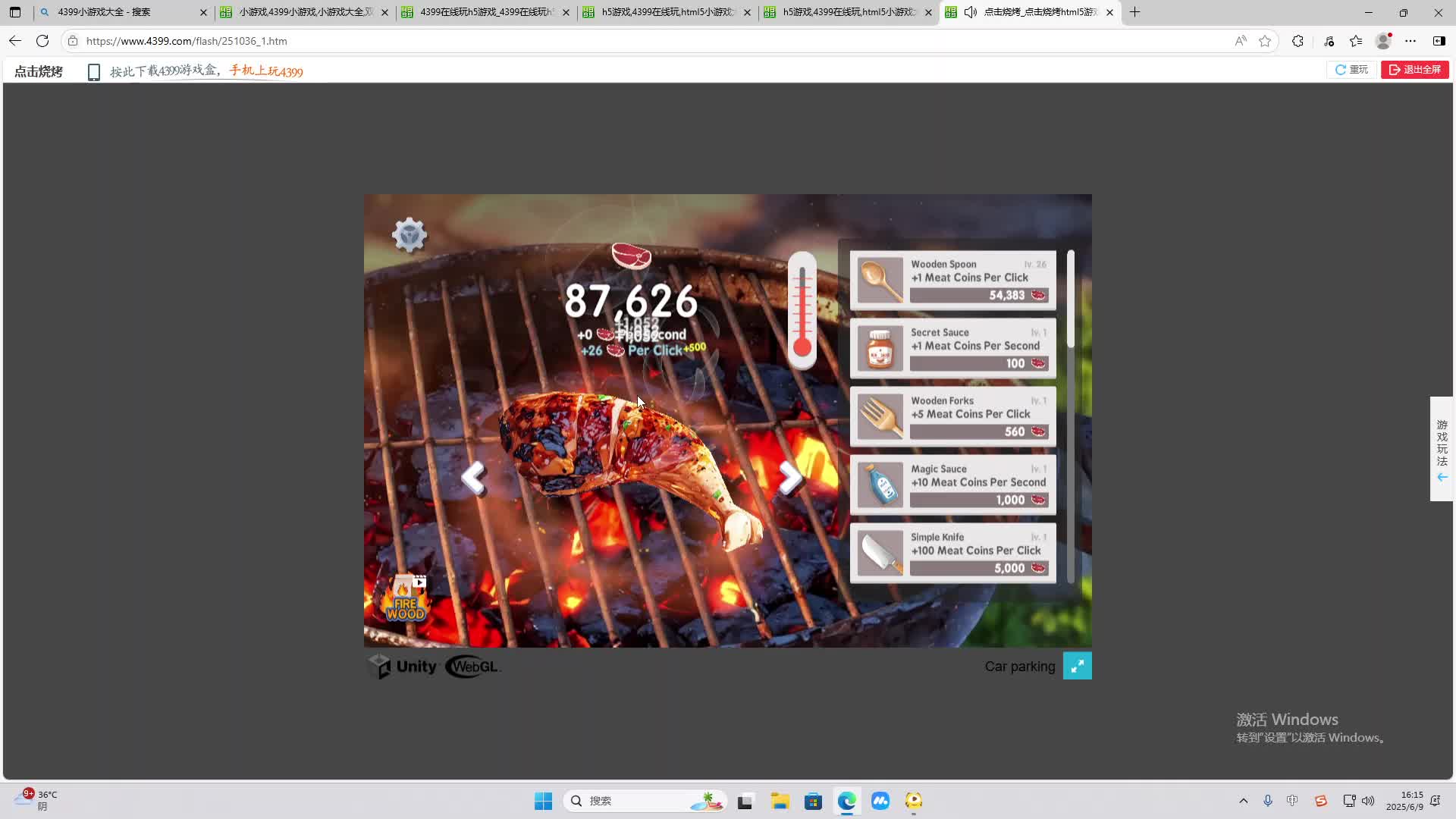The height and width of the screenshot is (819, 1456).
Task: Toggle game fullscreen with cyan expand button
Action: (x=1077, y=666)
